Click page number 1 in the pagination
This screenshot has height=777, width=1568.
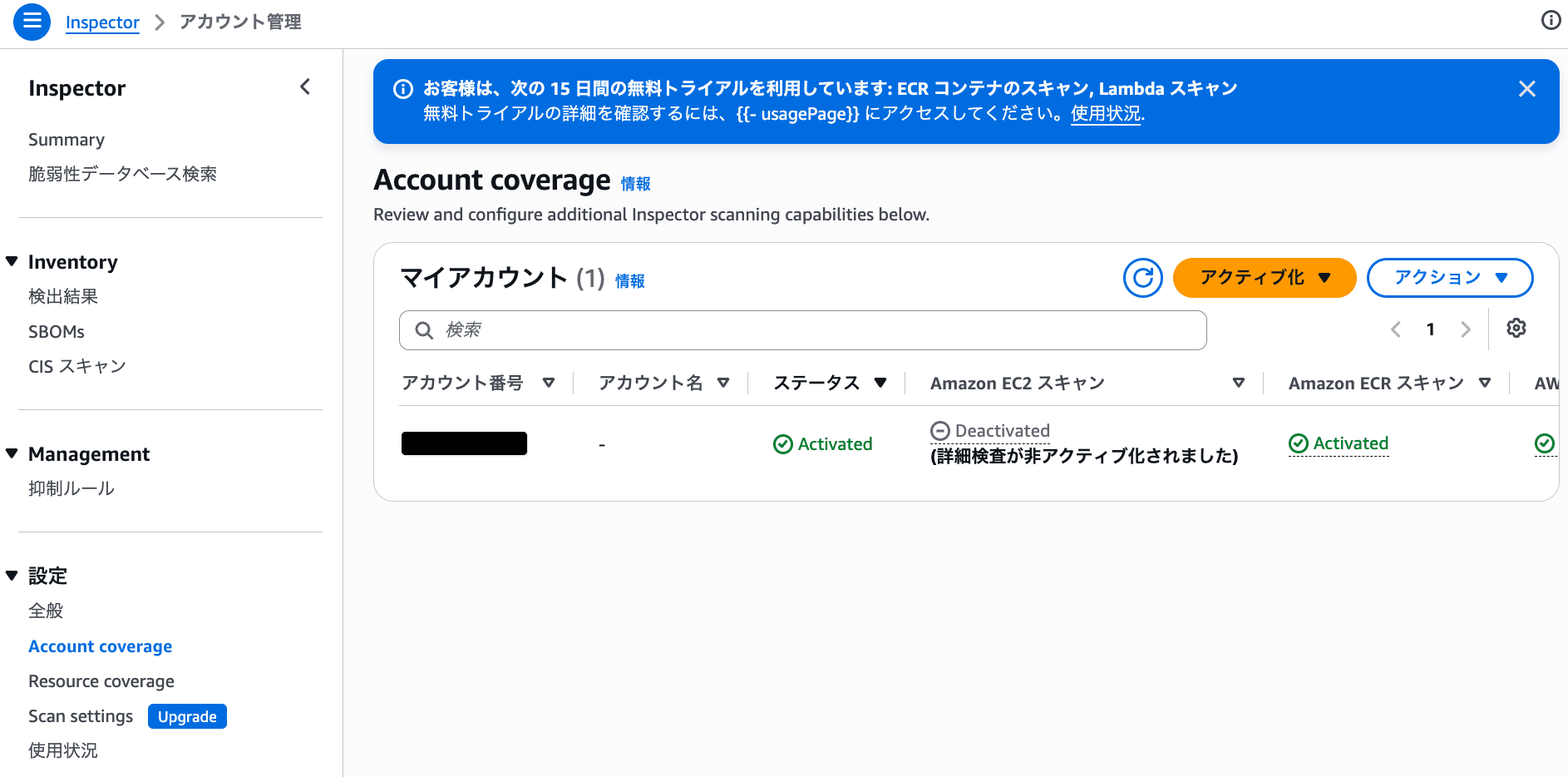tap(1431, 329)
